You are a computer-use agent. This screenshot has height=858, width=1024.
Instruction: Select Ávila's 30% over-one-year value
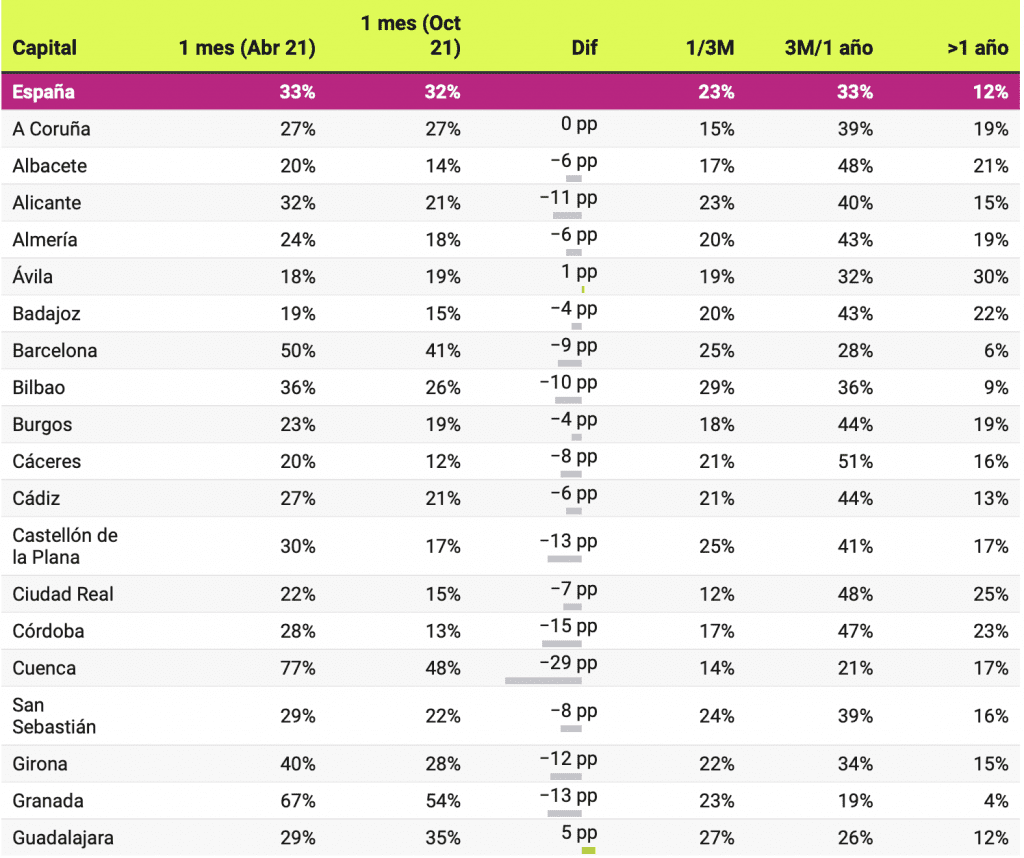(990, 277)
